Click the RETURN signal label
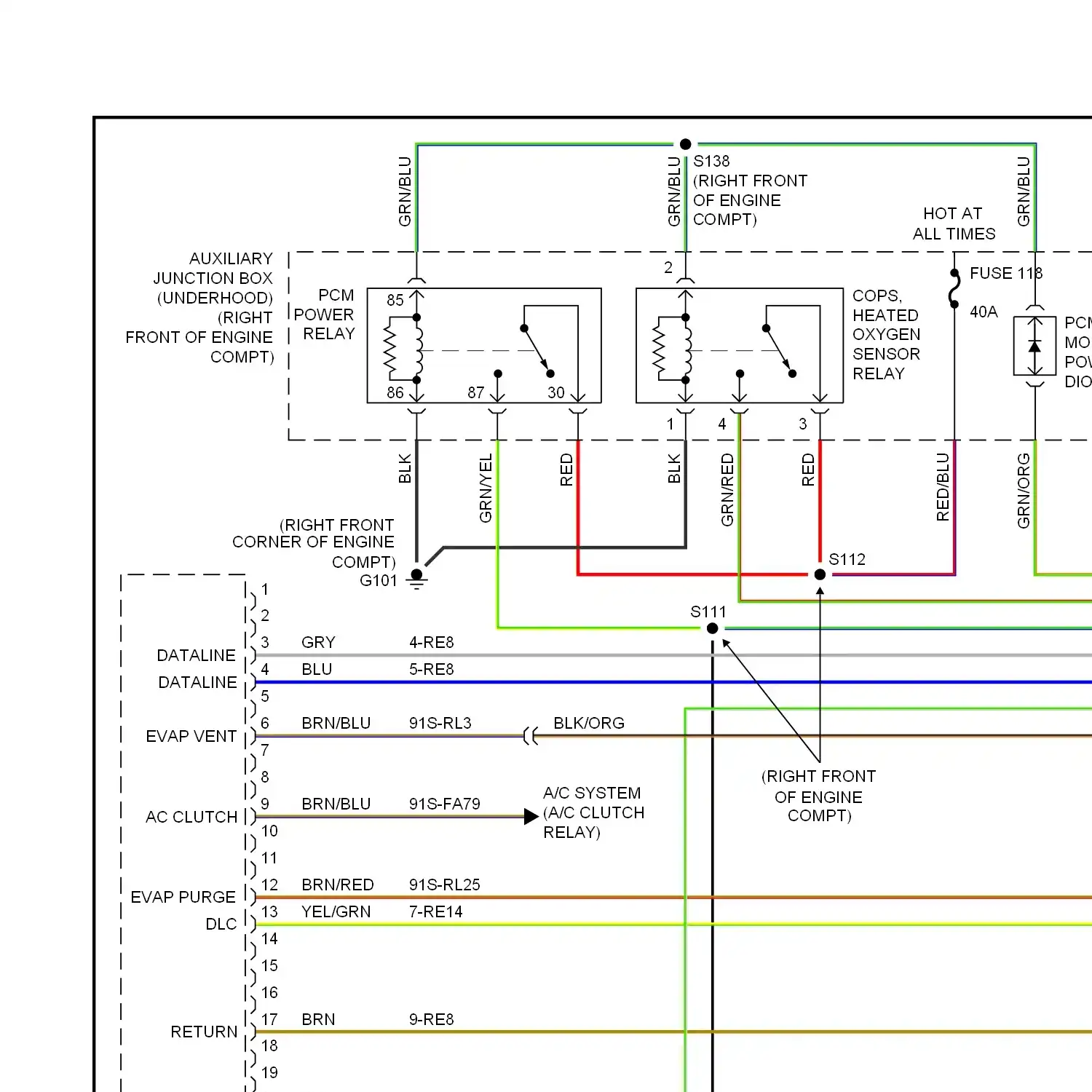Image resolution: width=1092 pixels, height=1092 pixels. [x=204, y=1032]
